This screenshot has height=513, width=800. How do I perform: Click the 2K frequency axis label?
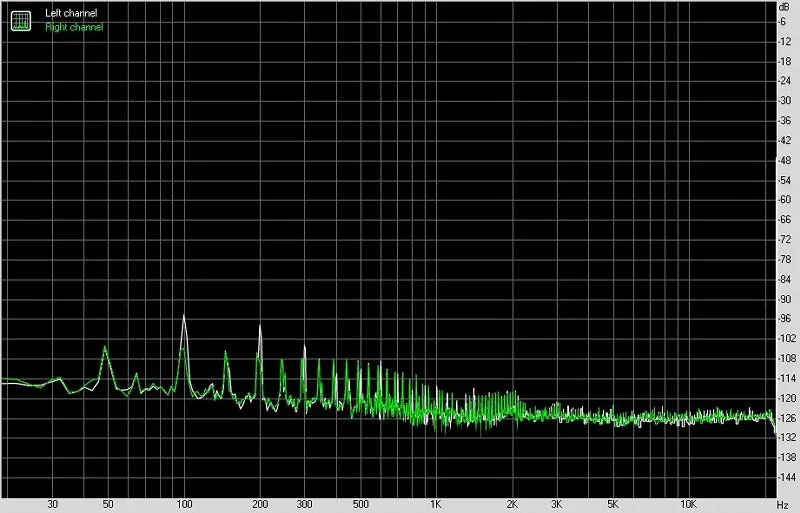coord(512,504)
